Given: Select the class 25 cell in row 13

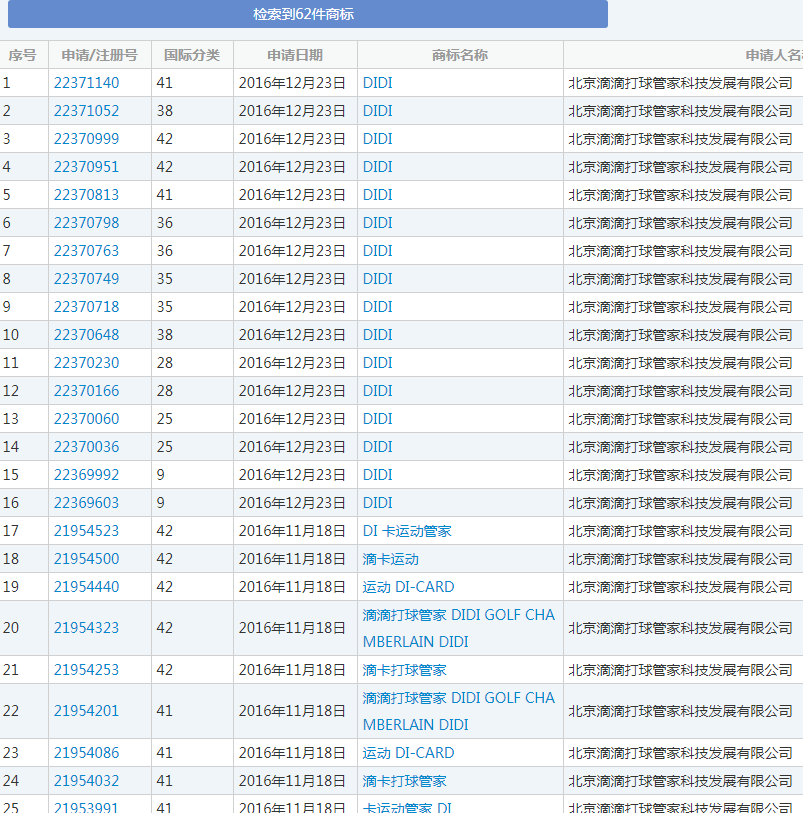Looking at the screenshot, I should [x=192, y=419].
